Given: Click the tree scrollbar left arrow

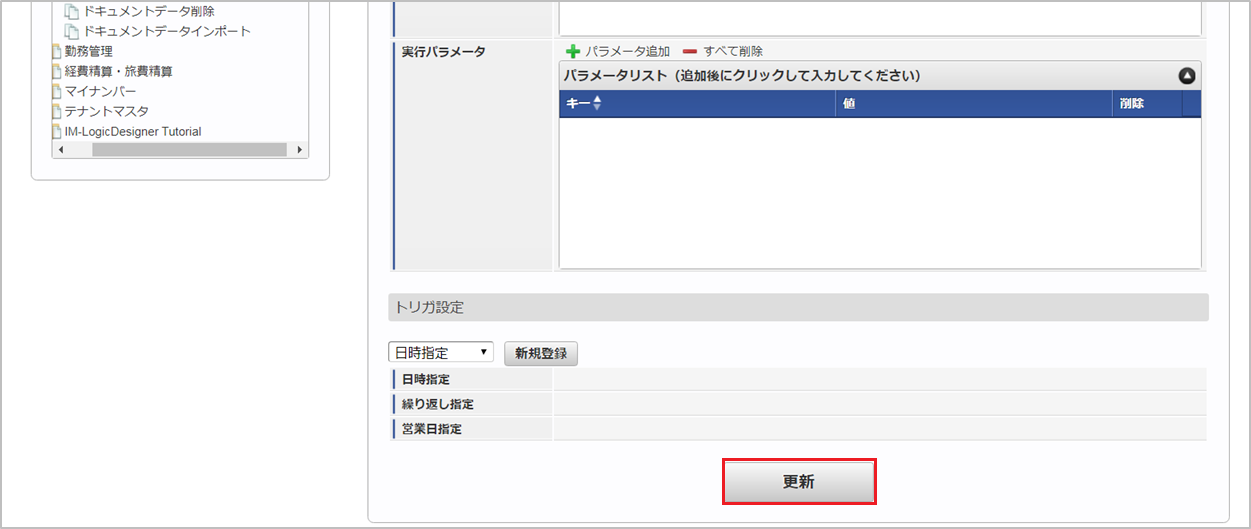Looking at the screenshot, I should 61,149.
